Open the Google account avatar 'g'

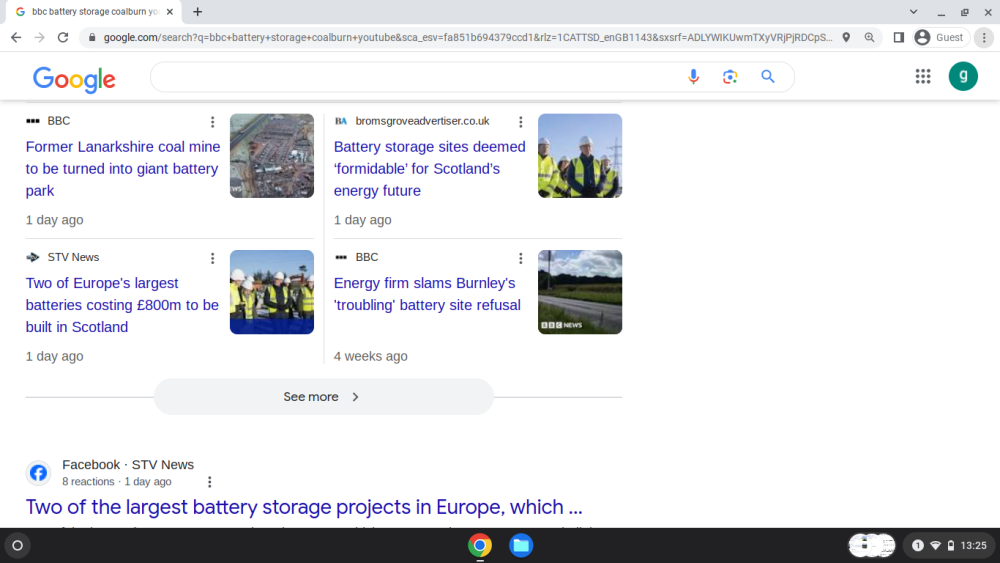(x=963, y=77)
